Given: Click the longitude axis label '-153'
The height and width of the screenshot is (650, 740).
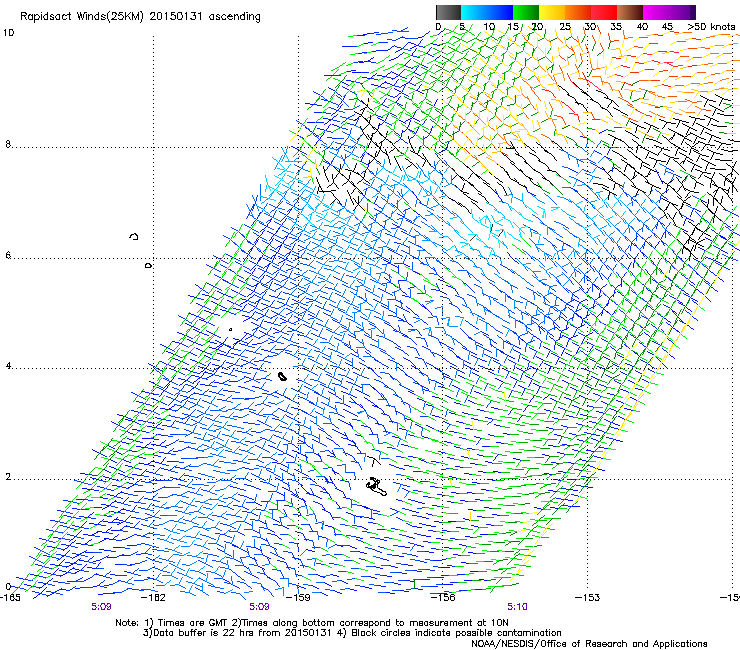Looking at the screenshot, I should [588, 597].
